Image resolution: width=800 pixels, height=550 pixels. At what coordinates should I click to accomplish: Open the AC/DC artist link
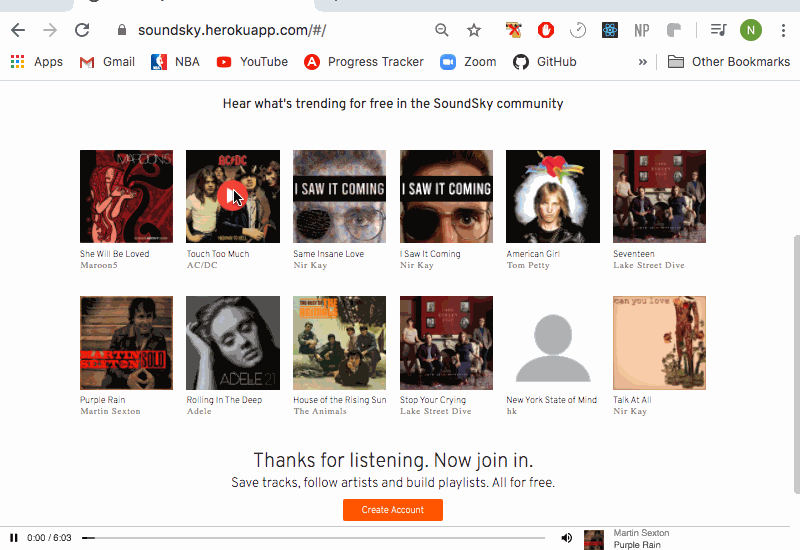pyautogui.click(x=202, y=265)
